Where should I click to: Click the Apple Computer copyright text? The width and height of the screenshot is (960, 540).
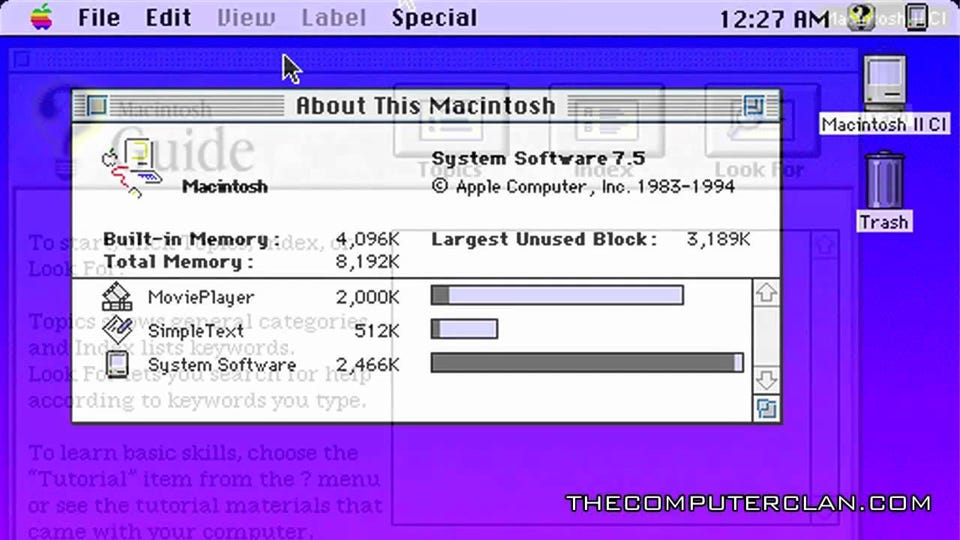coord(583,187)
